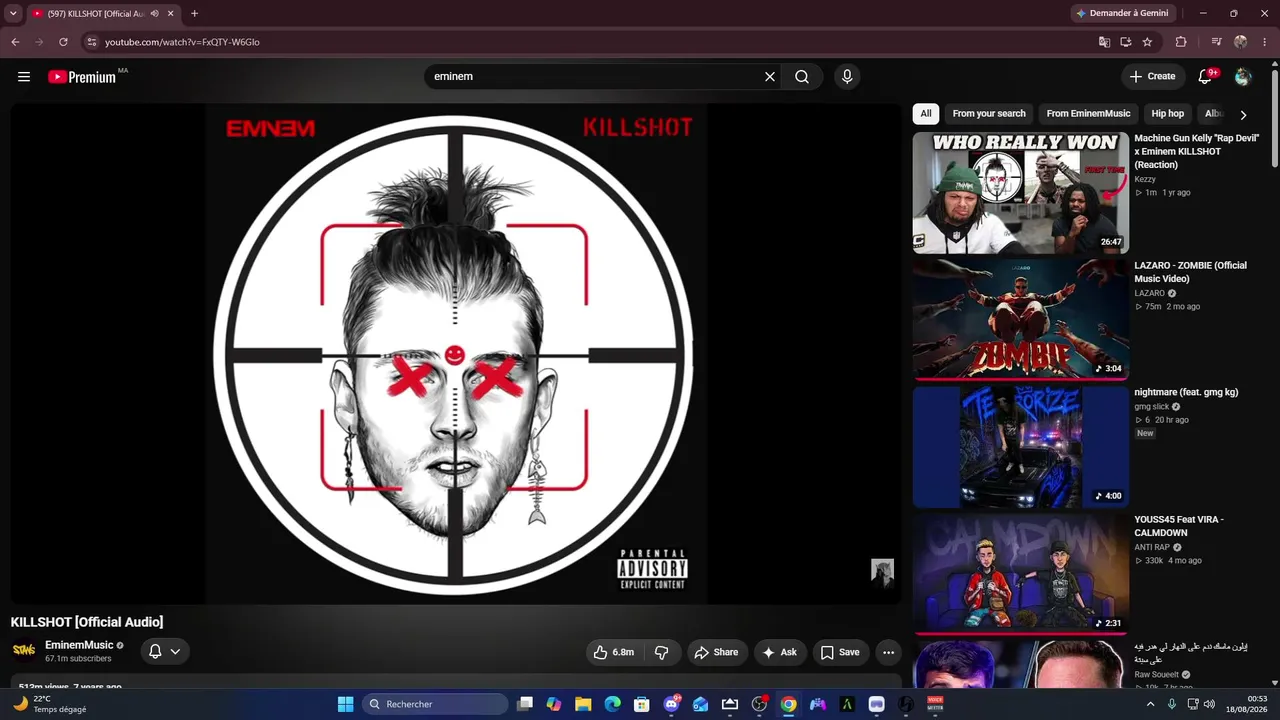Viewport: 1280px width, 720px height.
Task: Open the Kezzy channel link
Action: point(1145,179)
